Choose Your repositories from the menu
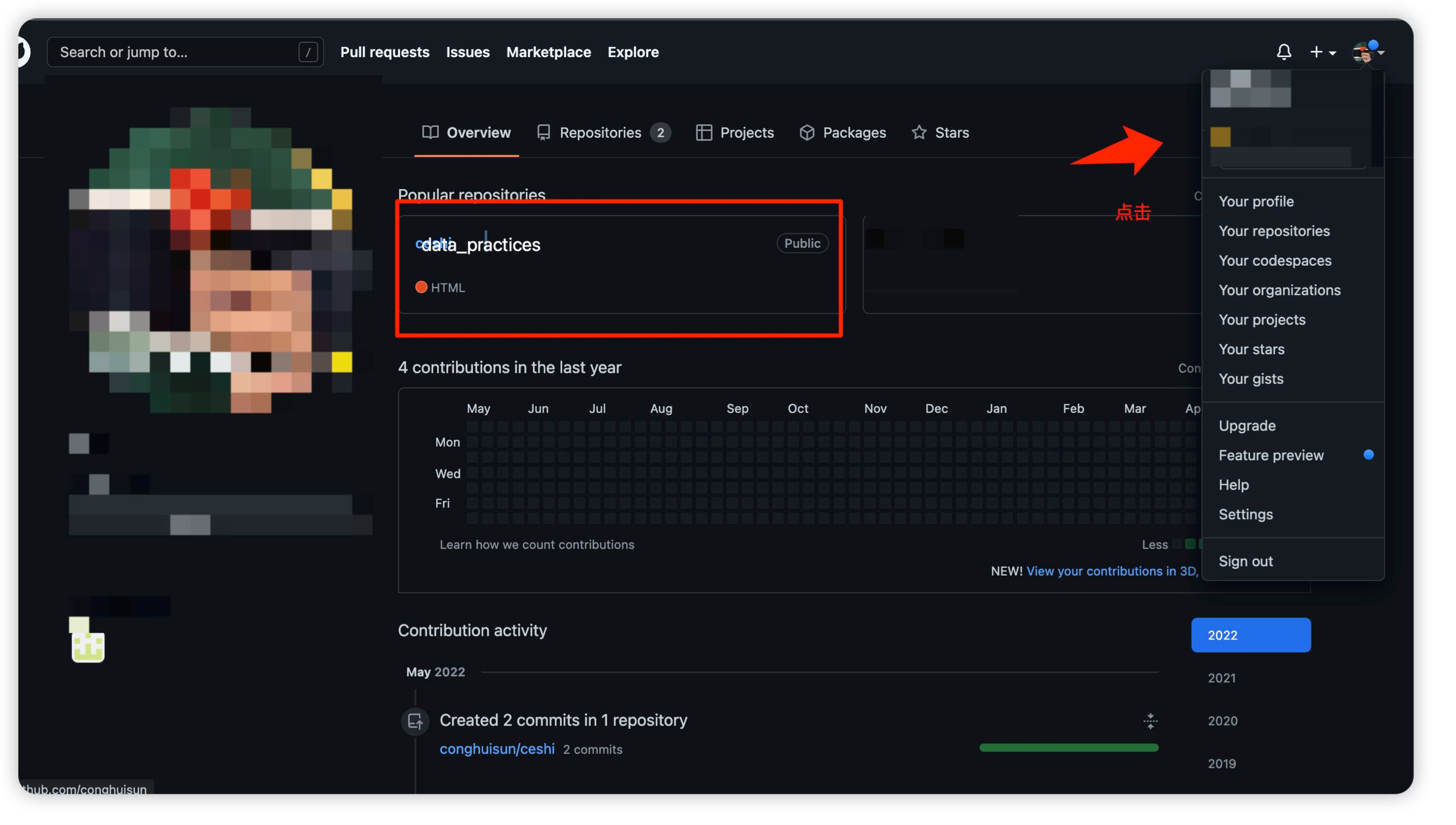Viewport: 1456px width, 825px height. (x=1292, y=231)
